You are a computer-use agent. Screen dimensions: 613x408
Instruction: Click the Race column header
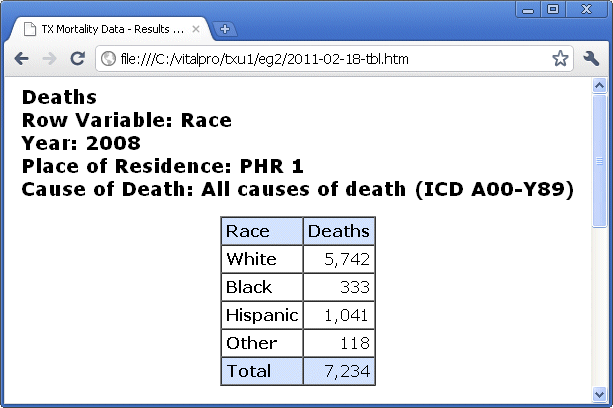click(262, 231)
